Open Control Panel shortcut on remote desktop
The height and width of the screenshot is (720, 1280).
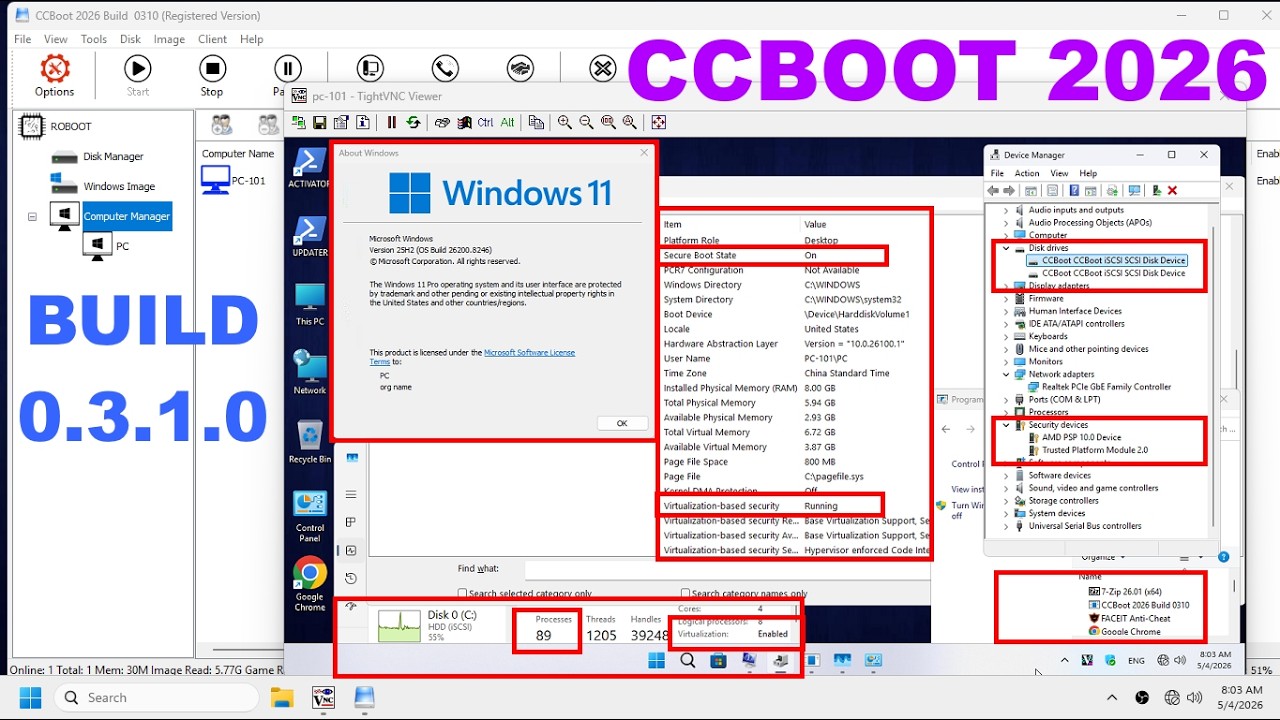pos(309,515)
